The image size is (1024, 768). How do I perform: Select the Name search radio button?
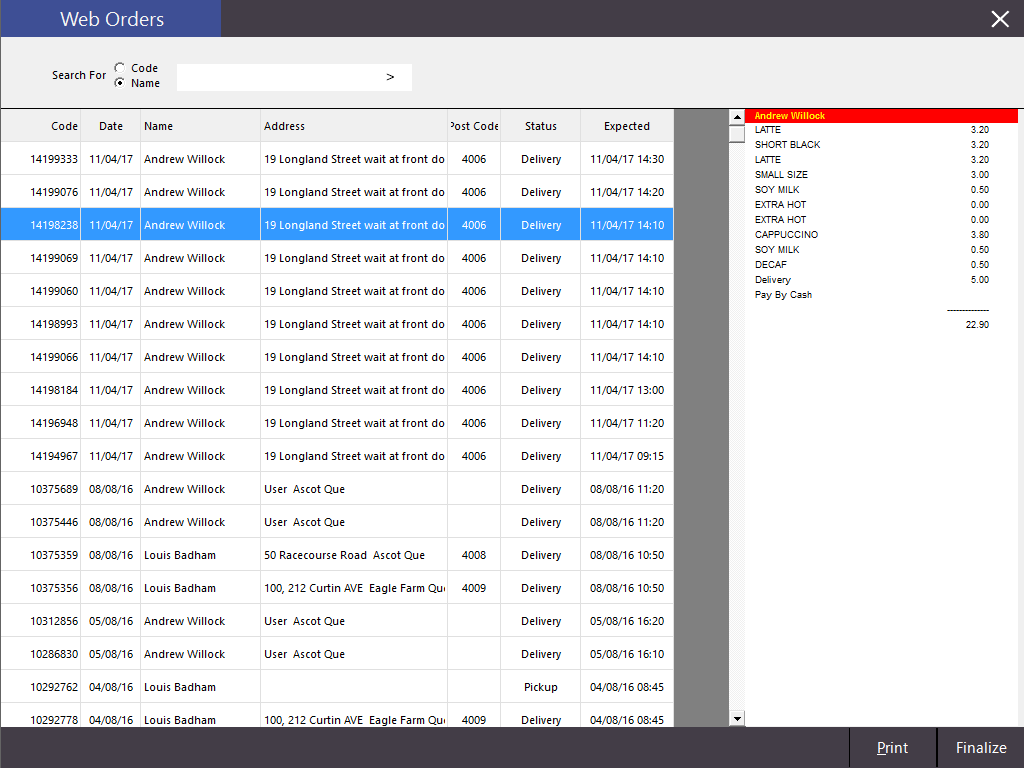click(x=120, y=83)
